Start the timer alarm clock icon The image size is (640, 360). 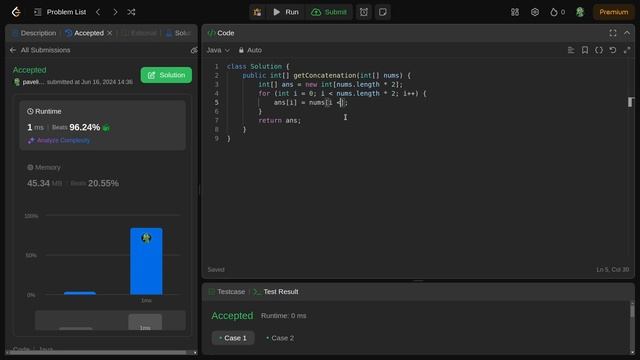coord(364,12)
